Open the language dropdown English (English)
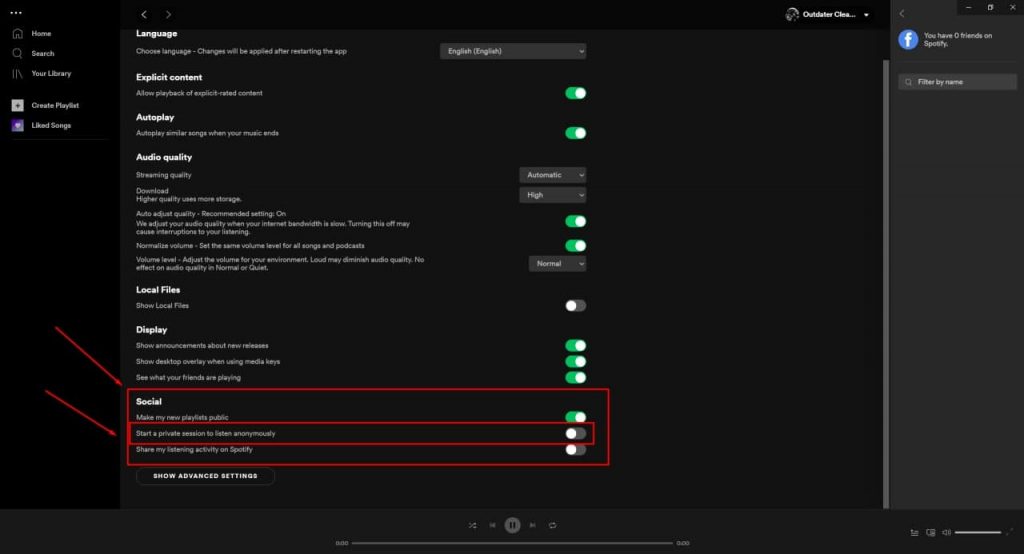1024x554 pixels. point(513,51)
